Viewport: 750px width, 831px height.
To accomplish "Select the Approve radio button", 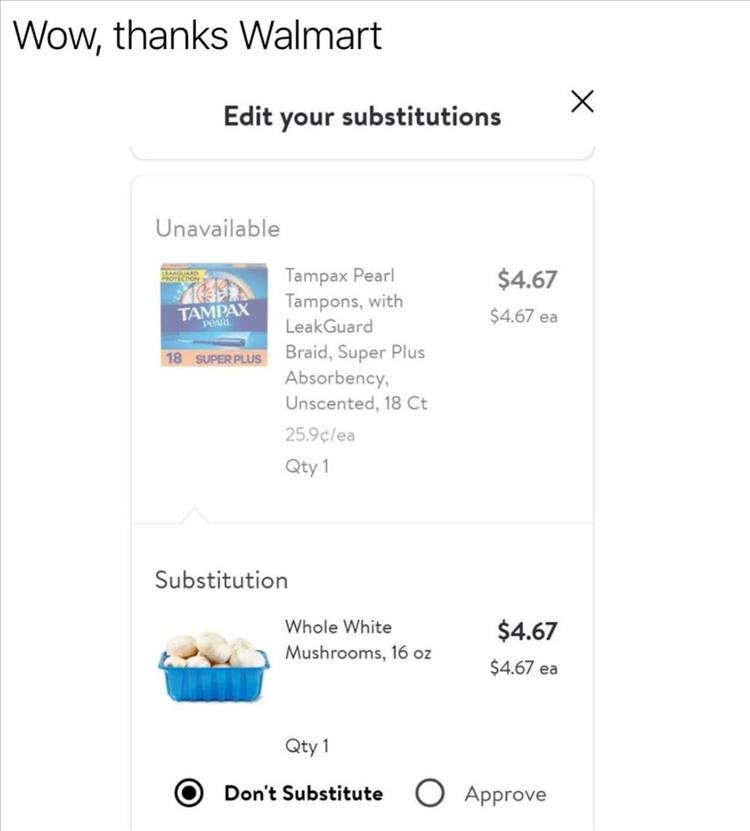I will click(430, 793).
